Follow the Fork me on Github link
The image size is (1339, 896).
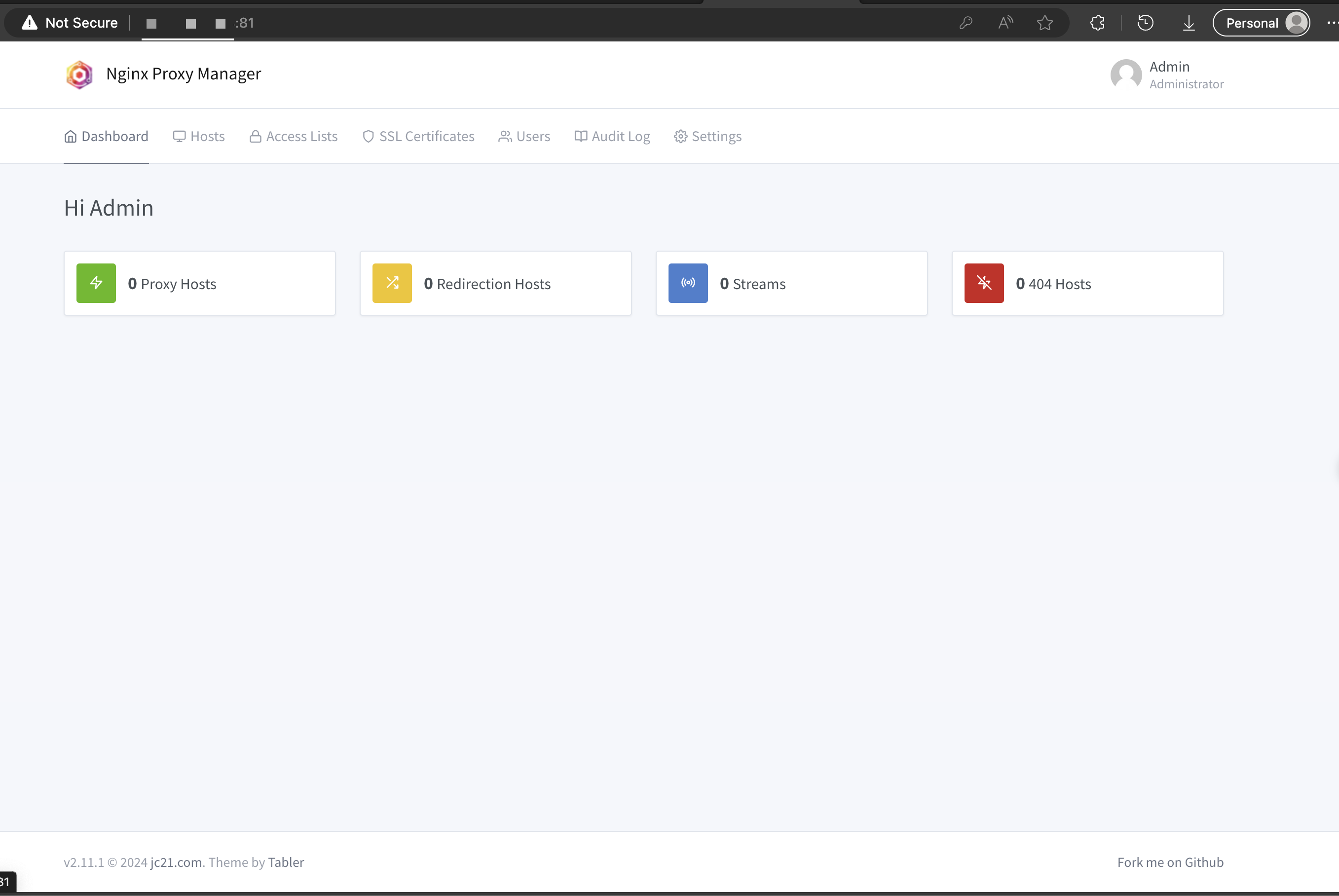pyautogui.click(x=1170, y=862)
